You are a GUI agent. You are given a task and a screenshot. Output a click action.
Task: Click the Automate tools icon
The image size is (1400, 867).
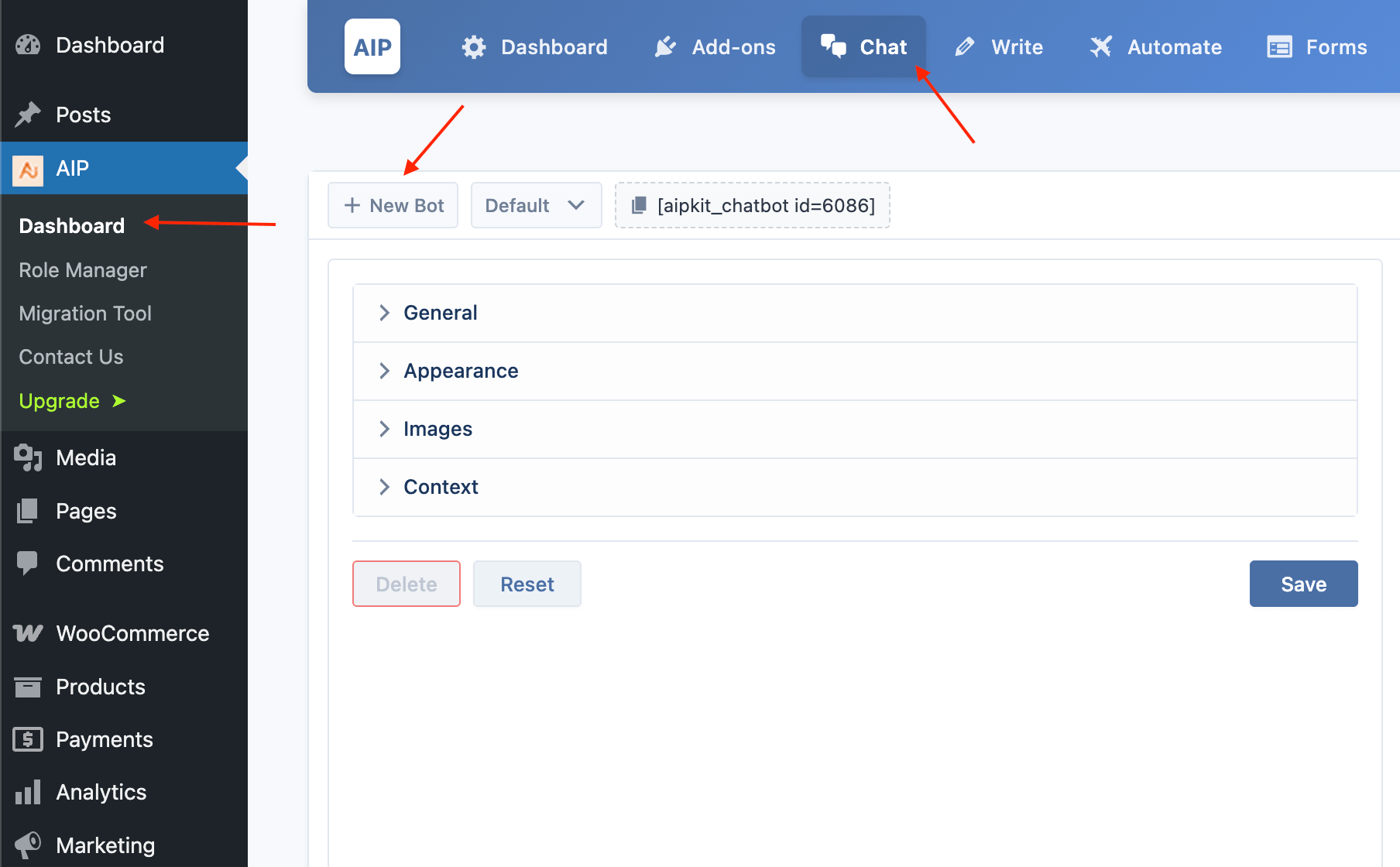[1100, 47]
